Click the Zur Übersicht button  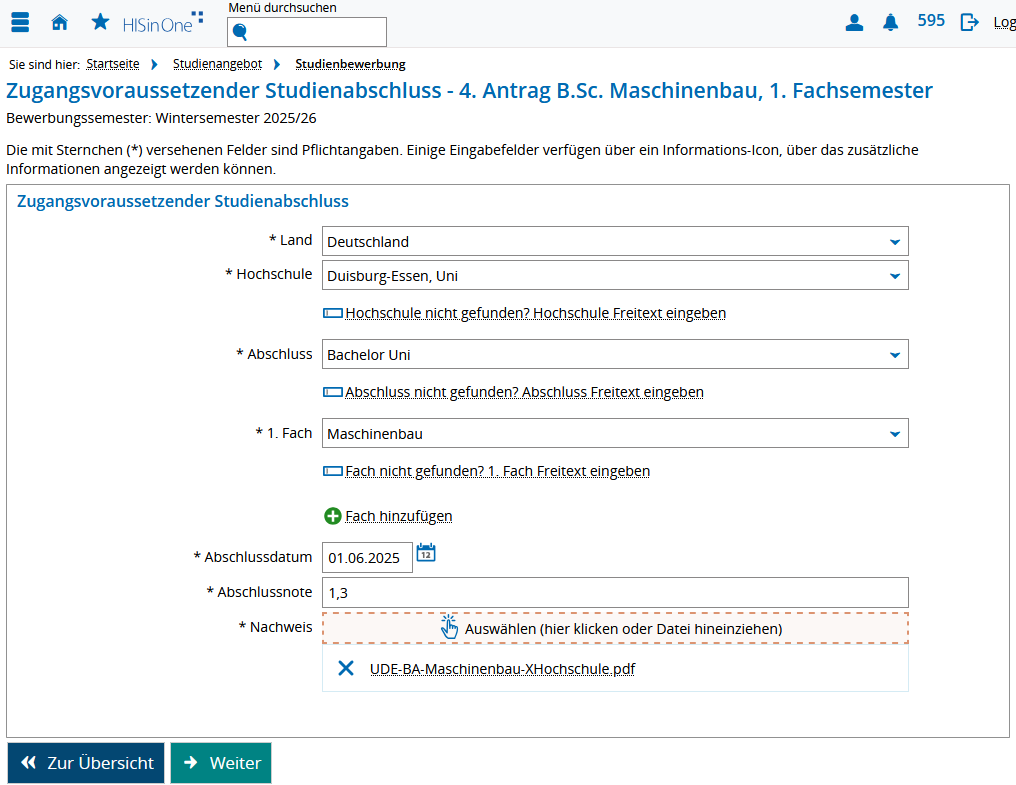click(x=86, y=763)
